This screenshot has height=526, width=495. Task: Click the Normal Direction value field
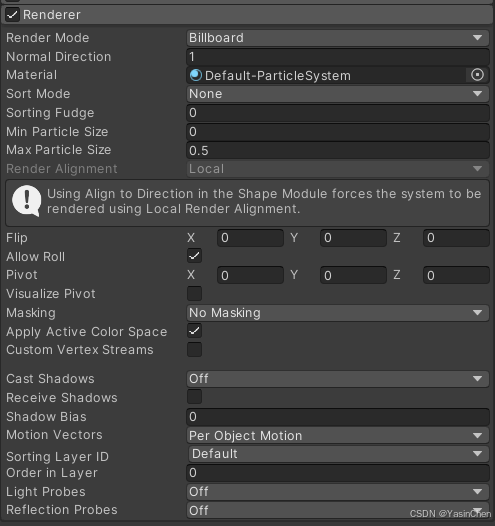(x=338, y=57)
